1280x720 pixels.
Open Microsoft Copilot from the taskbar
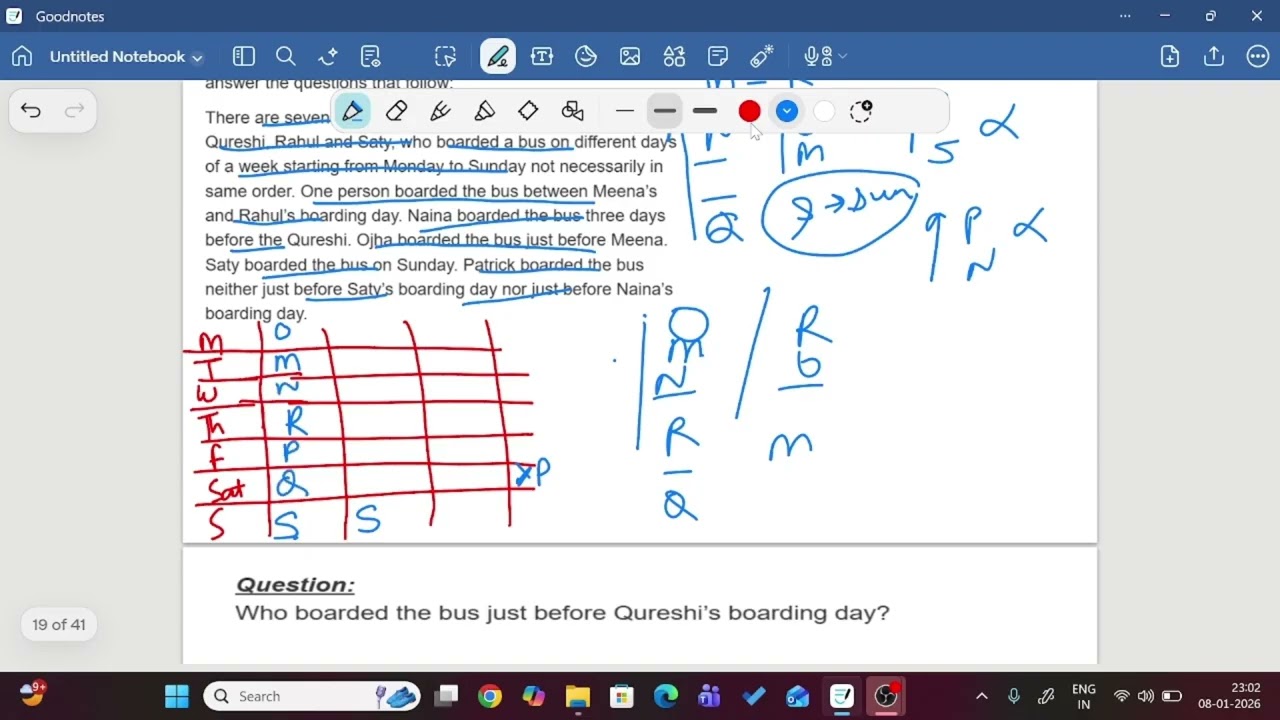click(x=534, y=696)
